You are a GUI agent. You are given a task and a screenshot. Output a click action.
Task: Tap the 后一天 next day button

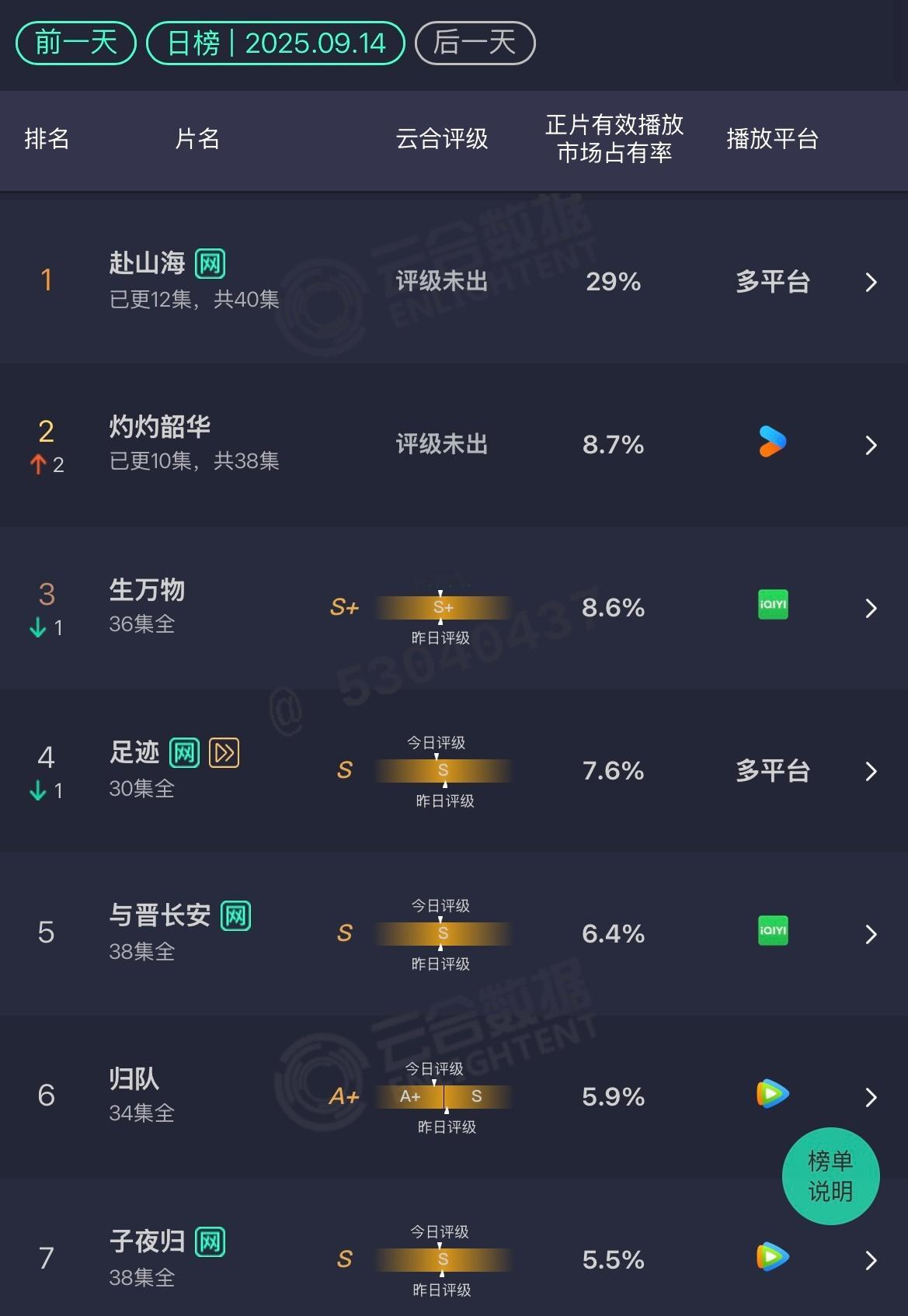(x=475, y=43)
